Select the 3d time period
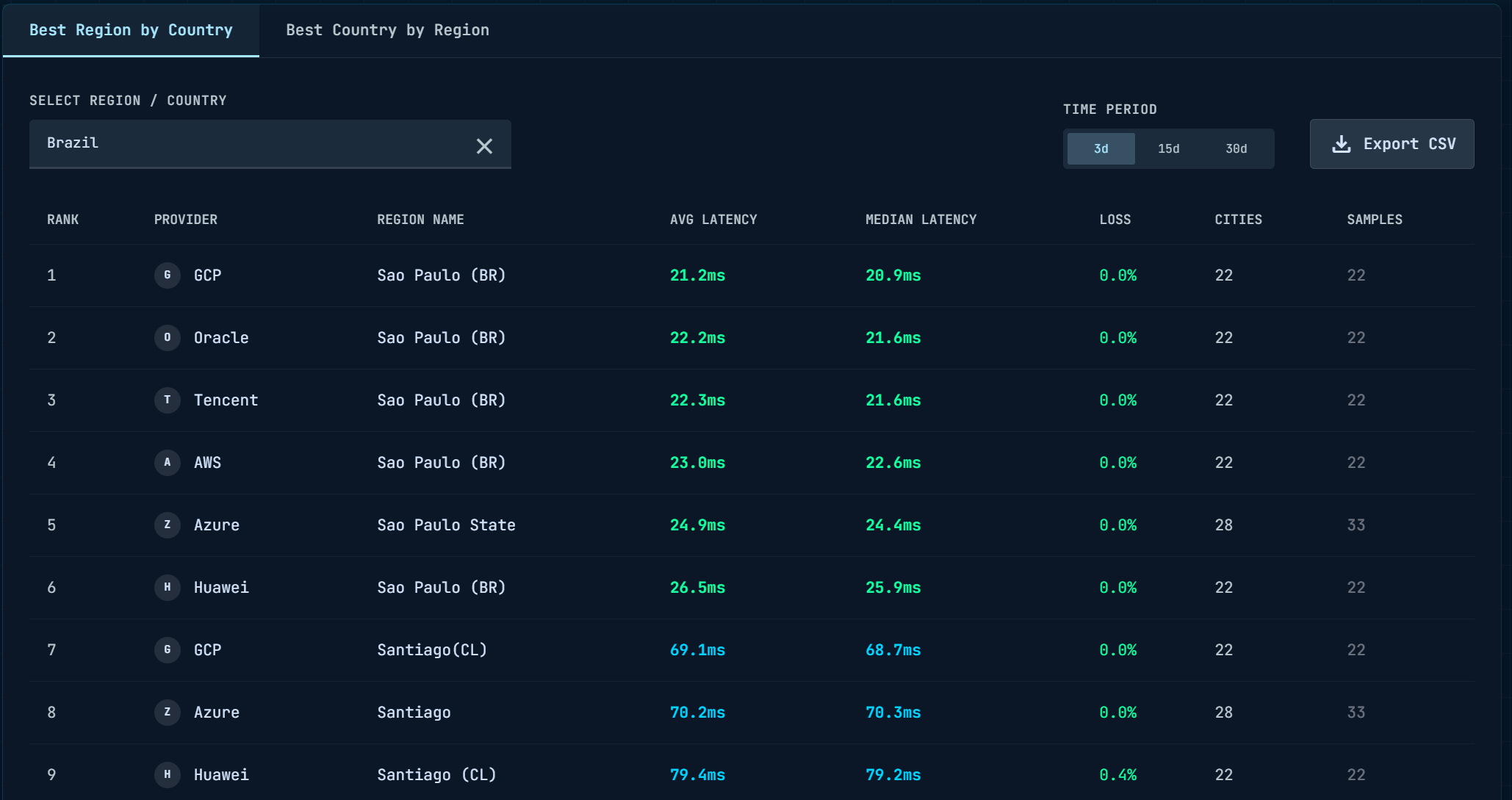 click(1101, 148)
